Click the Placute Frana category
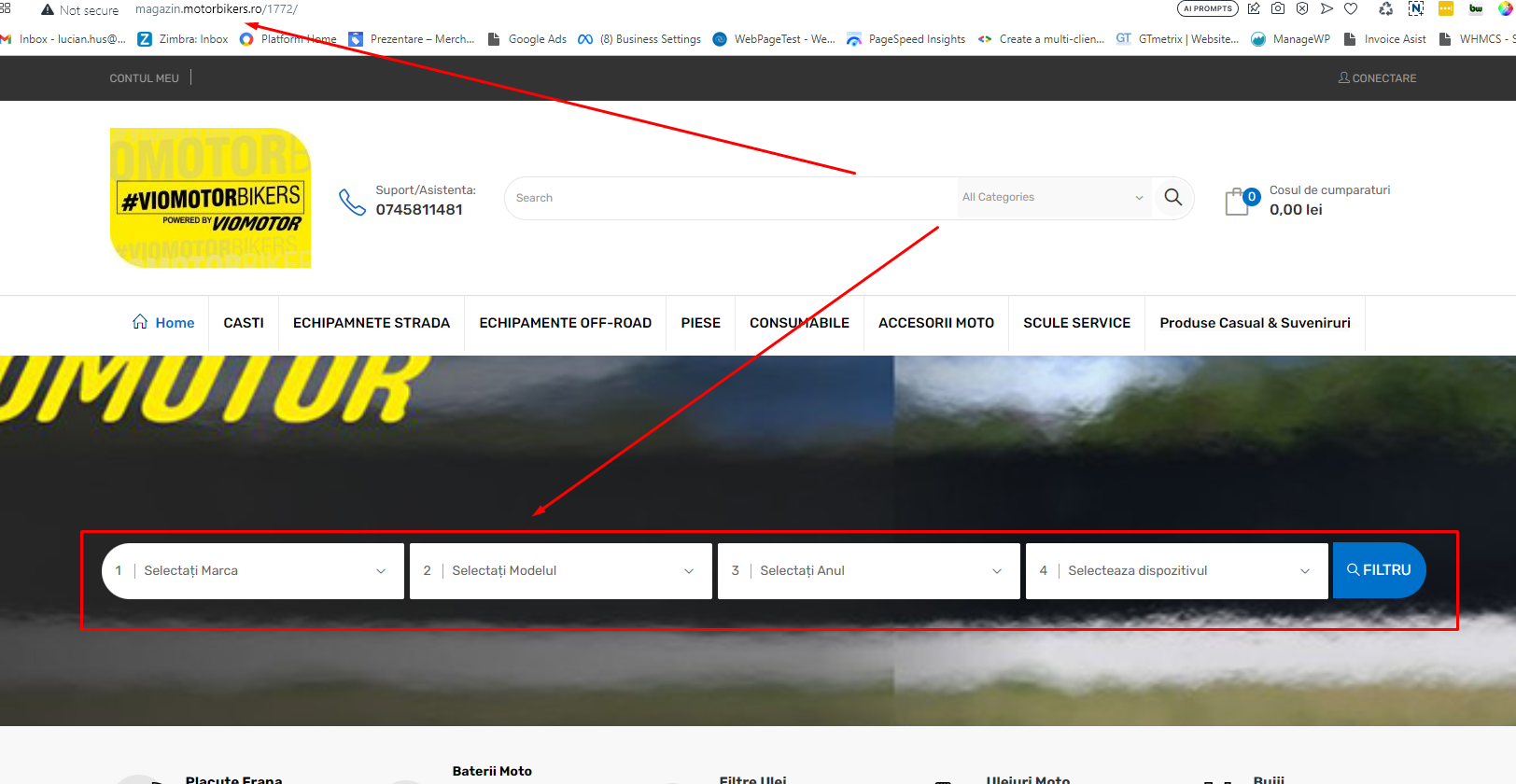The width and height of the screenshot is (1516, 784). [234, 779]
